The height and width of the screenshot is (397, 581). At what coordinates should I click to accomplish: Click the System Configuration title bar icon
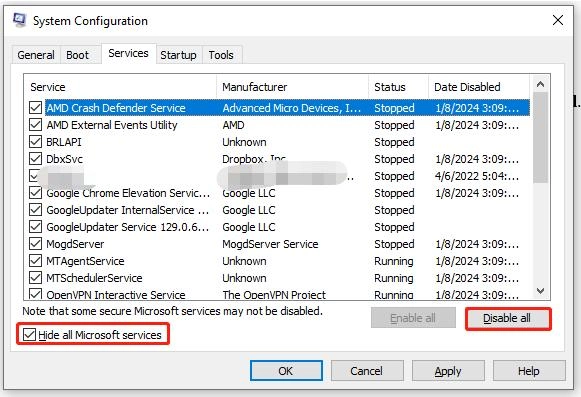click(x=19, y=20)
